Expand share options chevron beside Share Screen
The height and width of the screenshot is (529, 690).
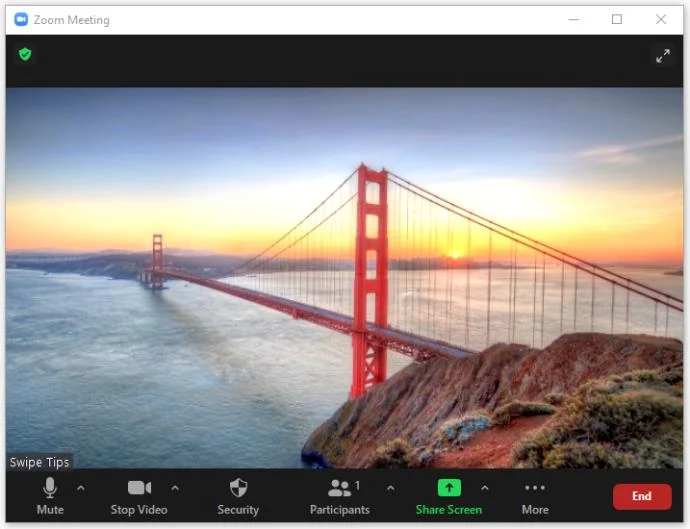point(484,488)
